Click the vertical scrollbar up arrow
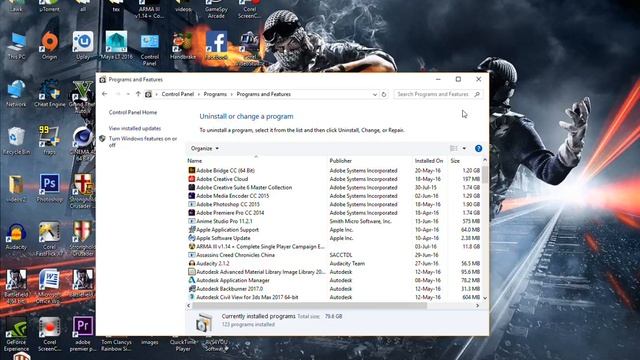This screenshot has width=640, height=360. coord(485,160)
